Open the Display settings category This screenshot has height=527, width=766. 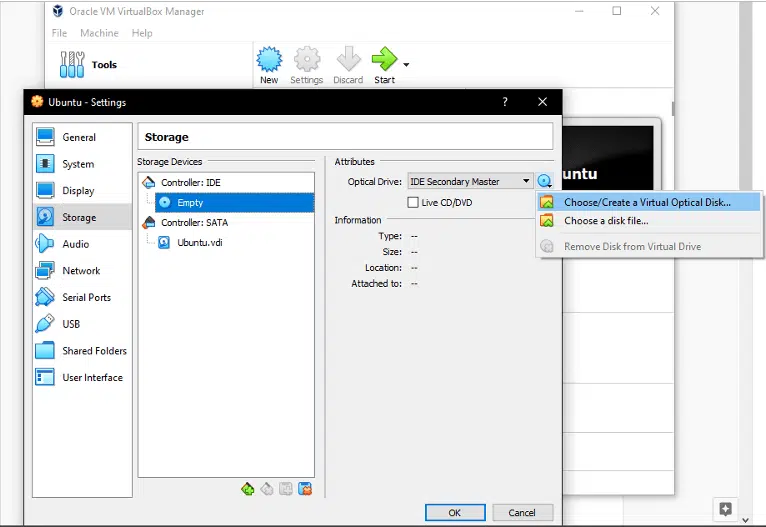click(x=82, y=190)
